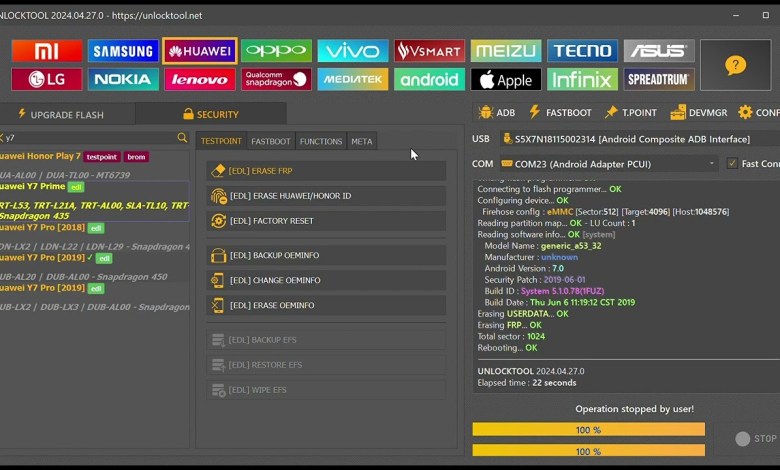
Task: Switch to the SECURITY tab
Action: (x=211, y=114)
